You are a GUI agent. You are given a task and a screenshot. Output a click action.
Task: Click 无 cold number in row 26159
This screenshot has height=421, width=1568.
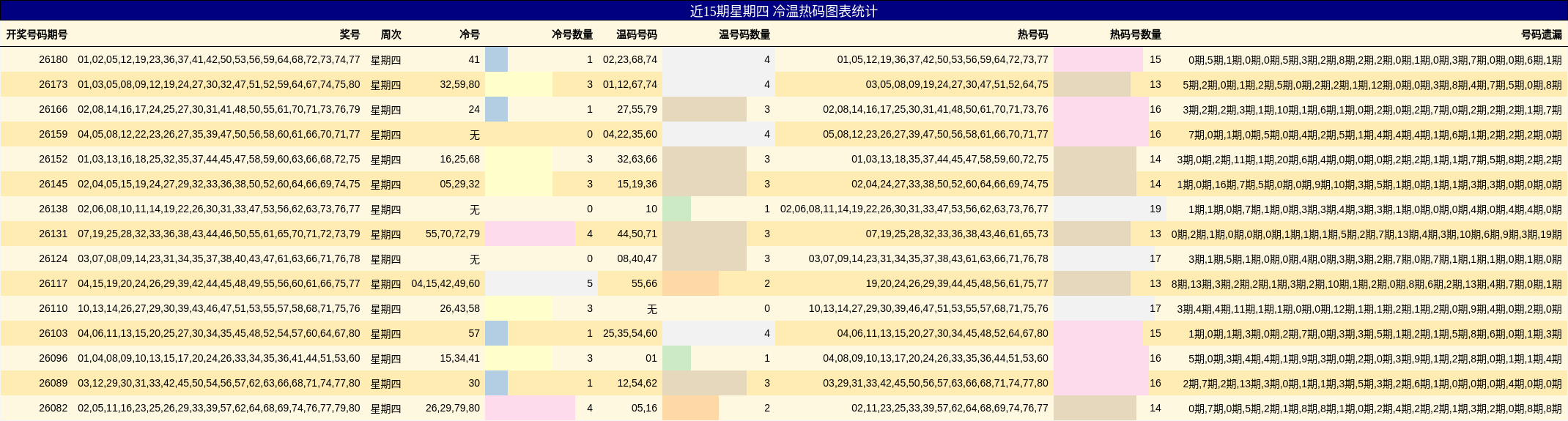(x=475, y=135)
